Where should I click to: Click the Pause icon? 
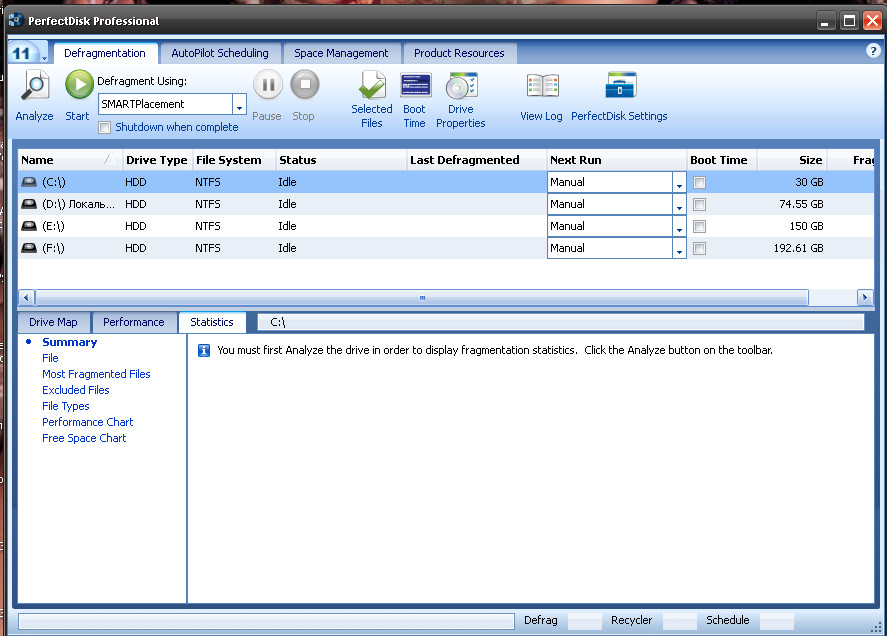pyautogui.click(x=268, y=84)
